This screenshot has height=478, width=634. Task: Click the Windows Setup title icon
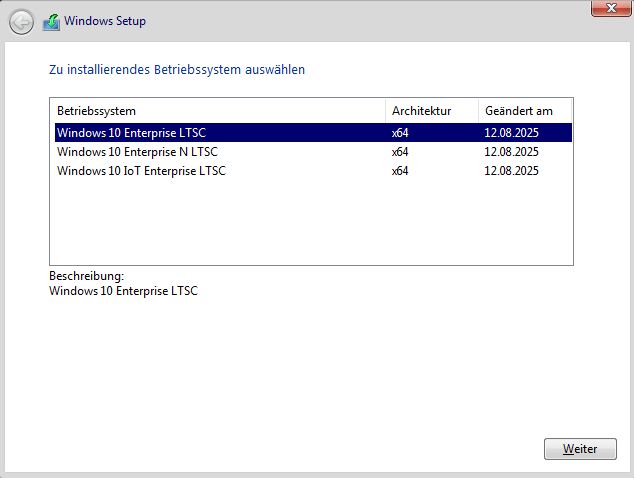(51, 22)
